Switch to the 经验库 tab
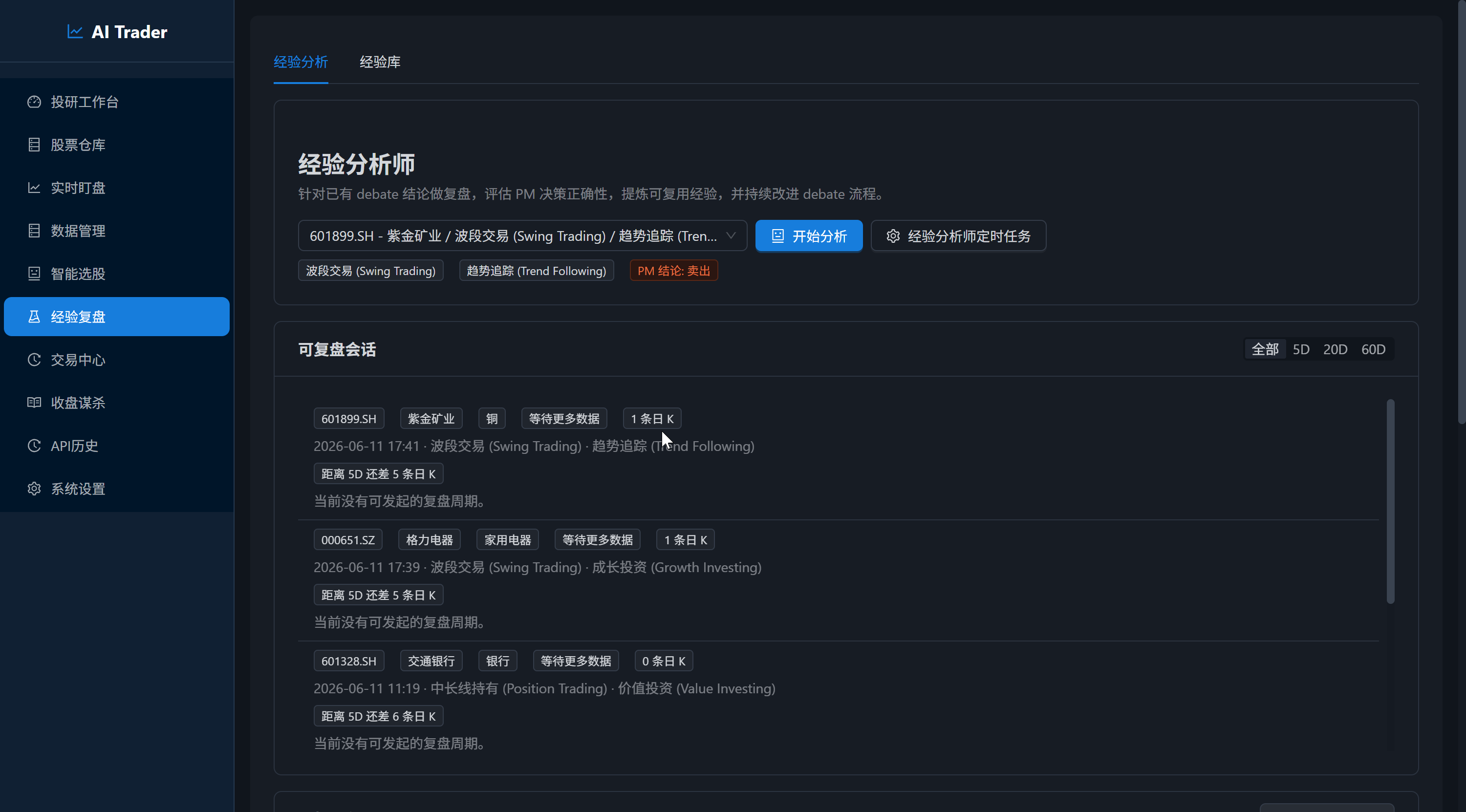 (x=380, y=62)
